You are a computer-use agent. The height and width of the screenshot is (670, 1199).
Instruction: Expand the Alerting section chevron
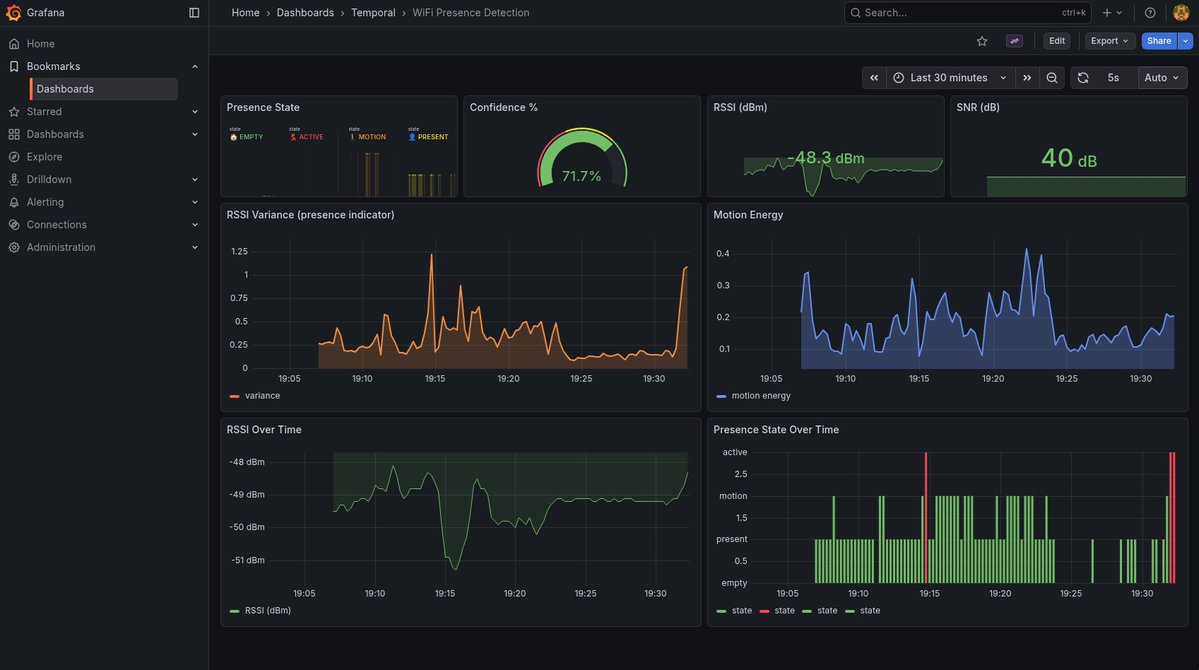click(x=195, y=203)
